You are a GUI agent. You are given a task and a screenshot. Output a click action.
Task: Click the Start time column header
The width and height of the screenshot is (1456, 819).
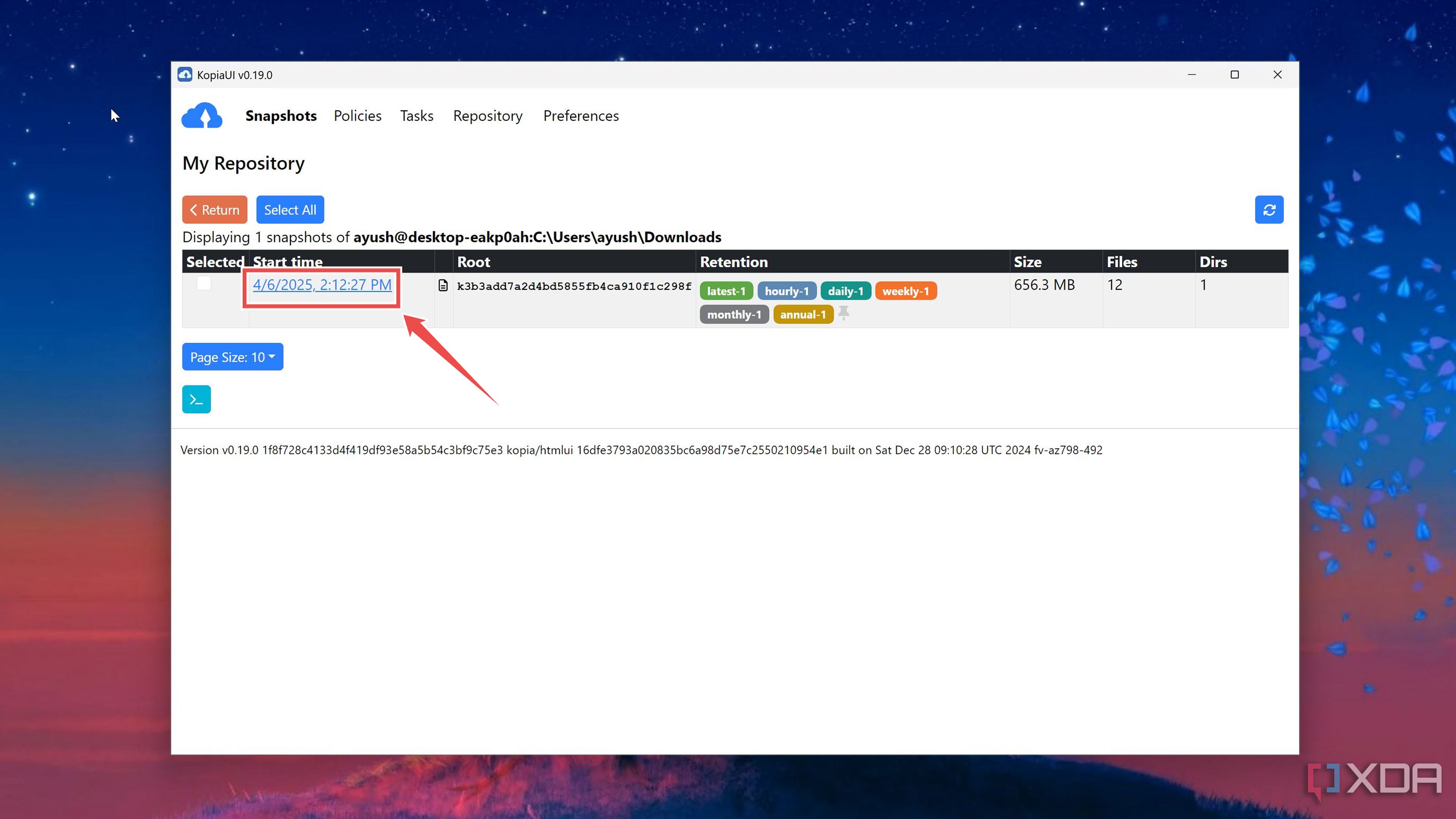coord(288,261)
